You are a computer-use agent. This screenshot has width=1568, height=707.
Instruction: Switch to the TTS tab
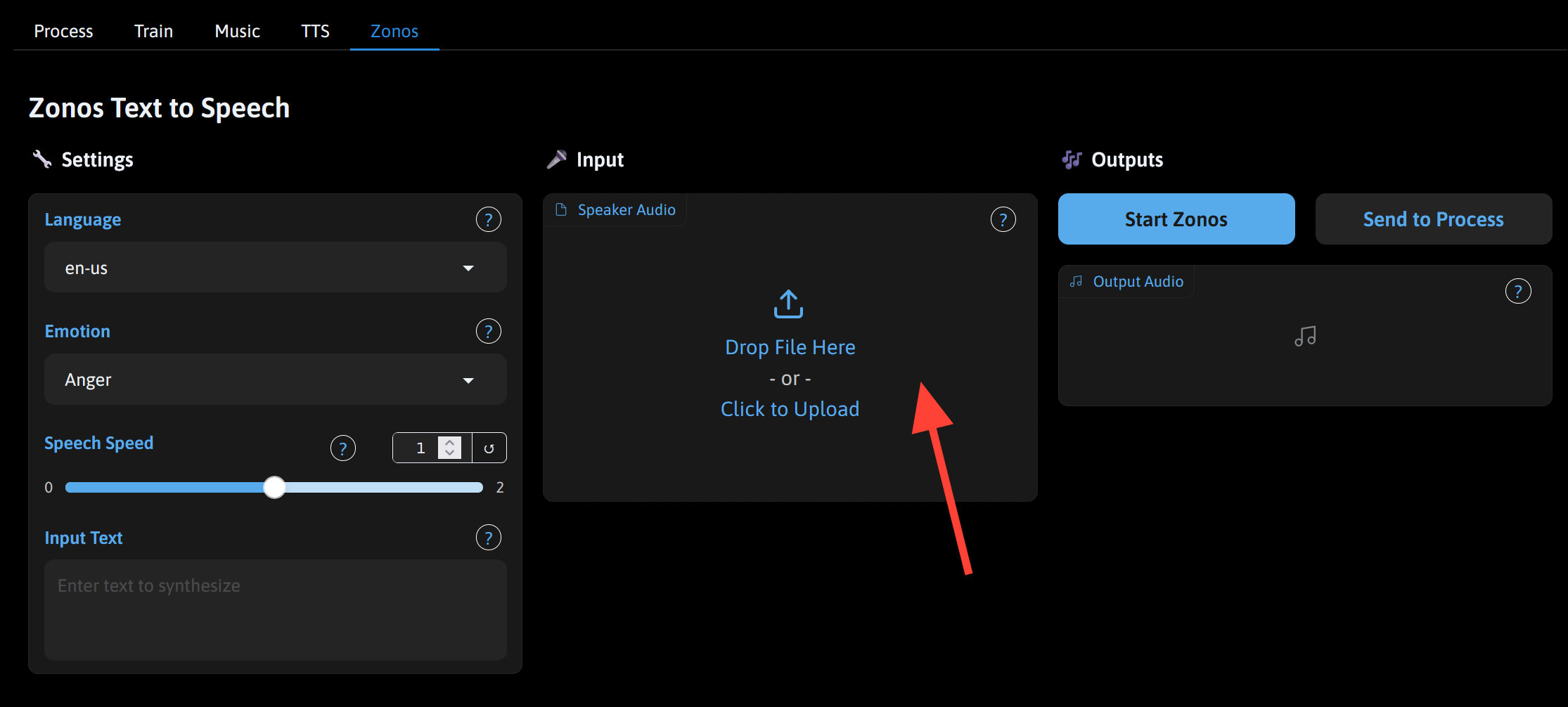pos(316,31)
